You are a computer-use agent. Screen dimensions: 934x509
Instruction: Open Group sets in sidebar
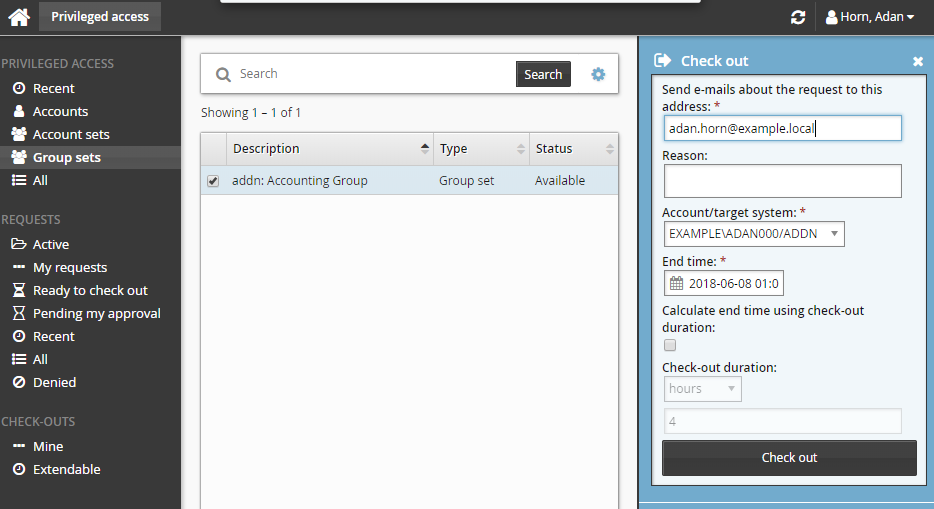point(66,157)
